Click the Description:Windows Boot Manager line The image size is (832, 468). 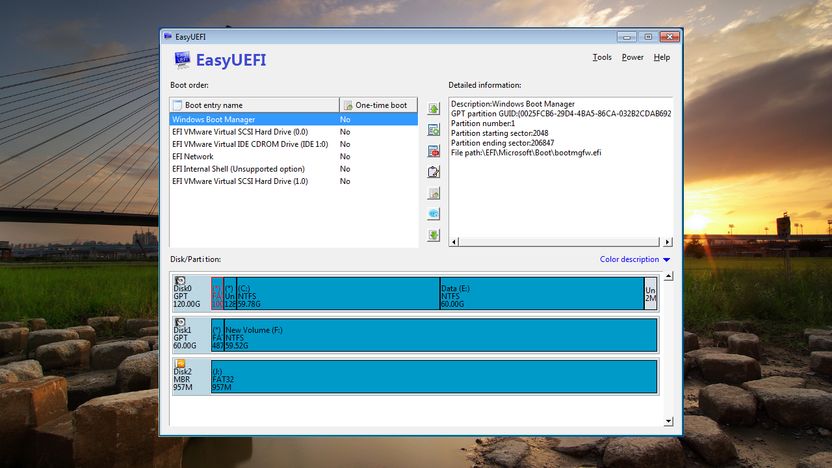(513, 104)
